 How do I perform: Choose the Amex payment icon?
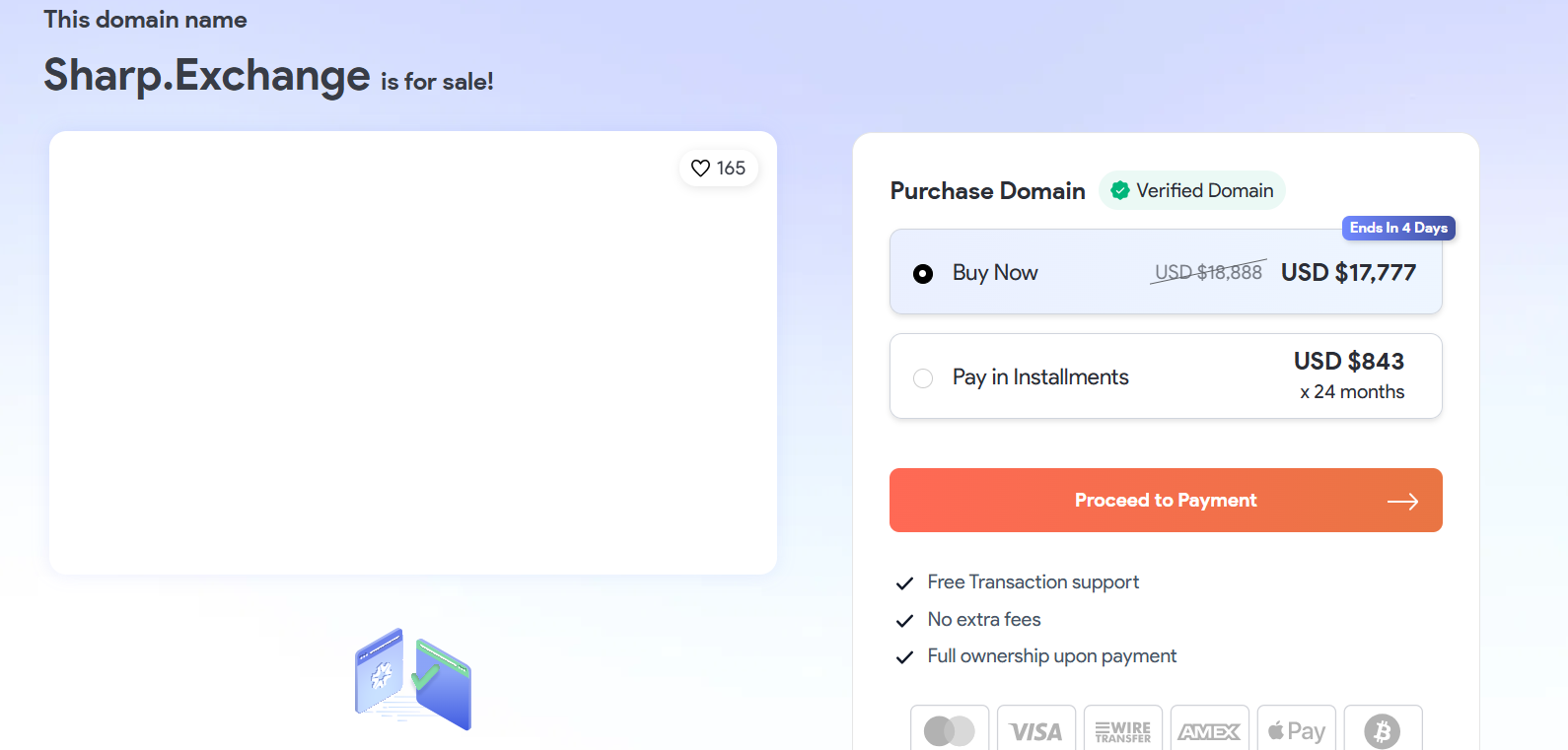point(1209,730)
